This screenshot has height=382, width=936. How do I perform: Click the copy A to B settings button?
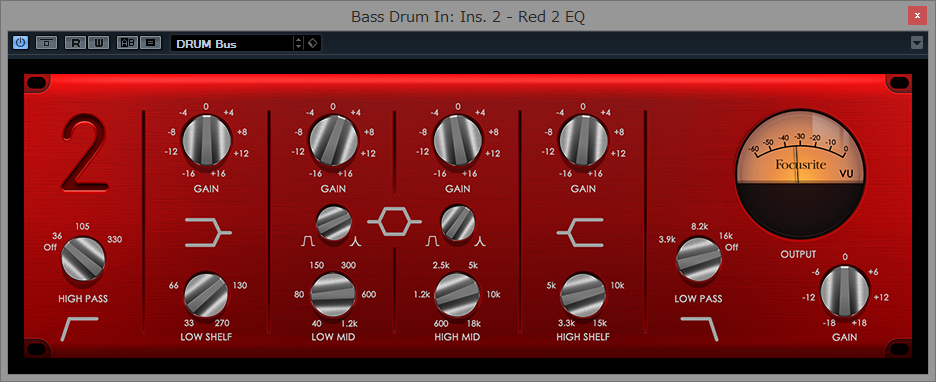(150, 43)
